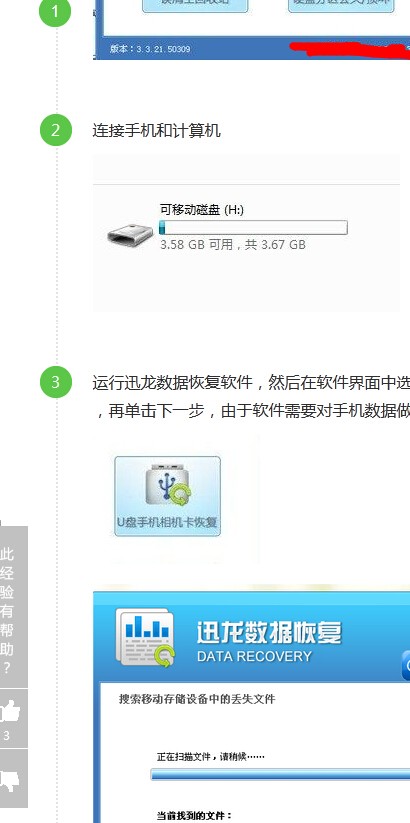This screenshot has height=823, width=410.
Task: Click the cut-off right button above version text
Action: click(x=341, y=5)
